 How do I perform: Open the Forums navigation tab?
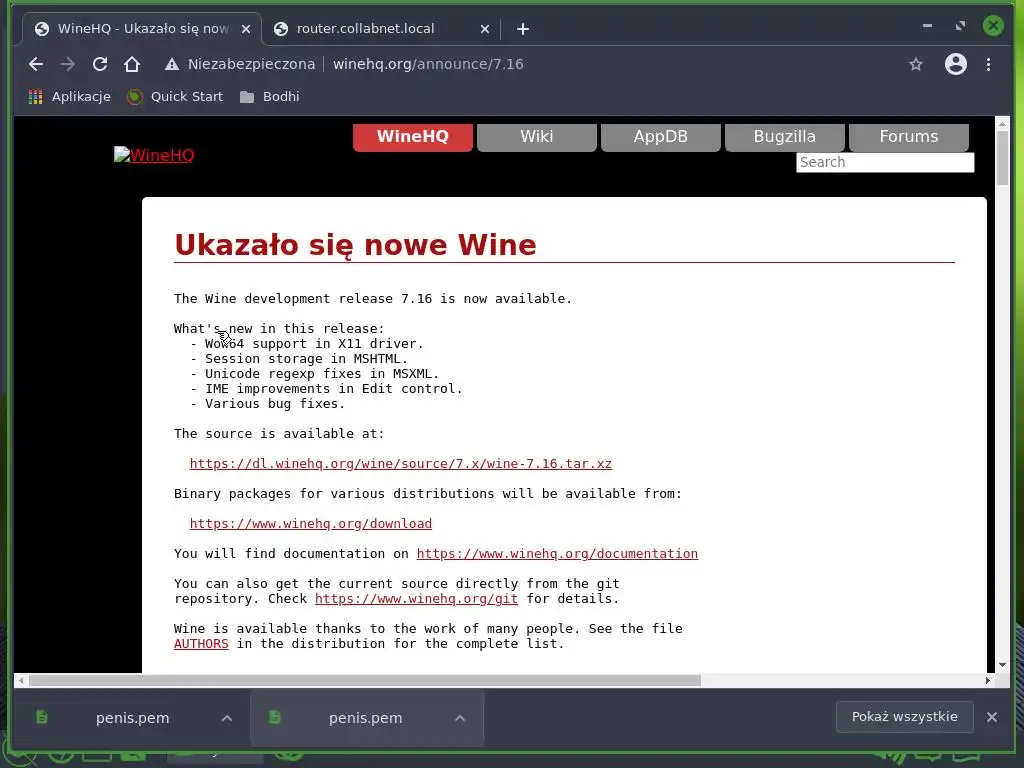coord(908,137)
